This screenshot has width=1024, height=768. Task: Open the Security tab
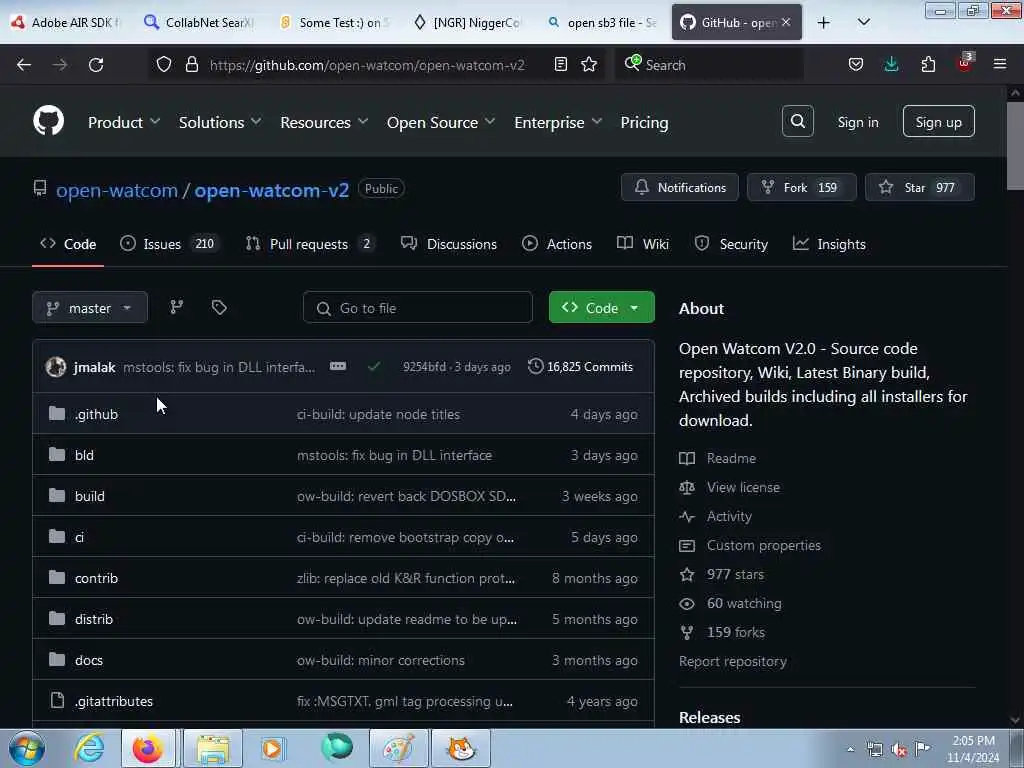731,244
